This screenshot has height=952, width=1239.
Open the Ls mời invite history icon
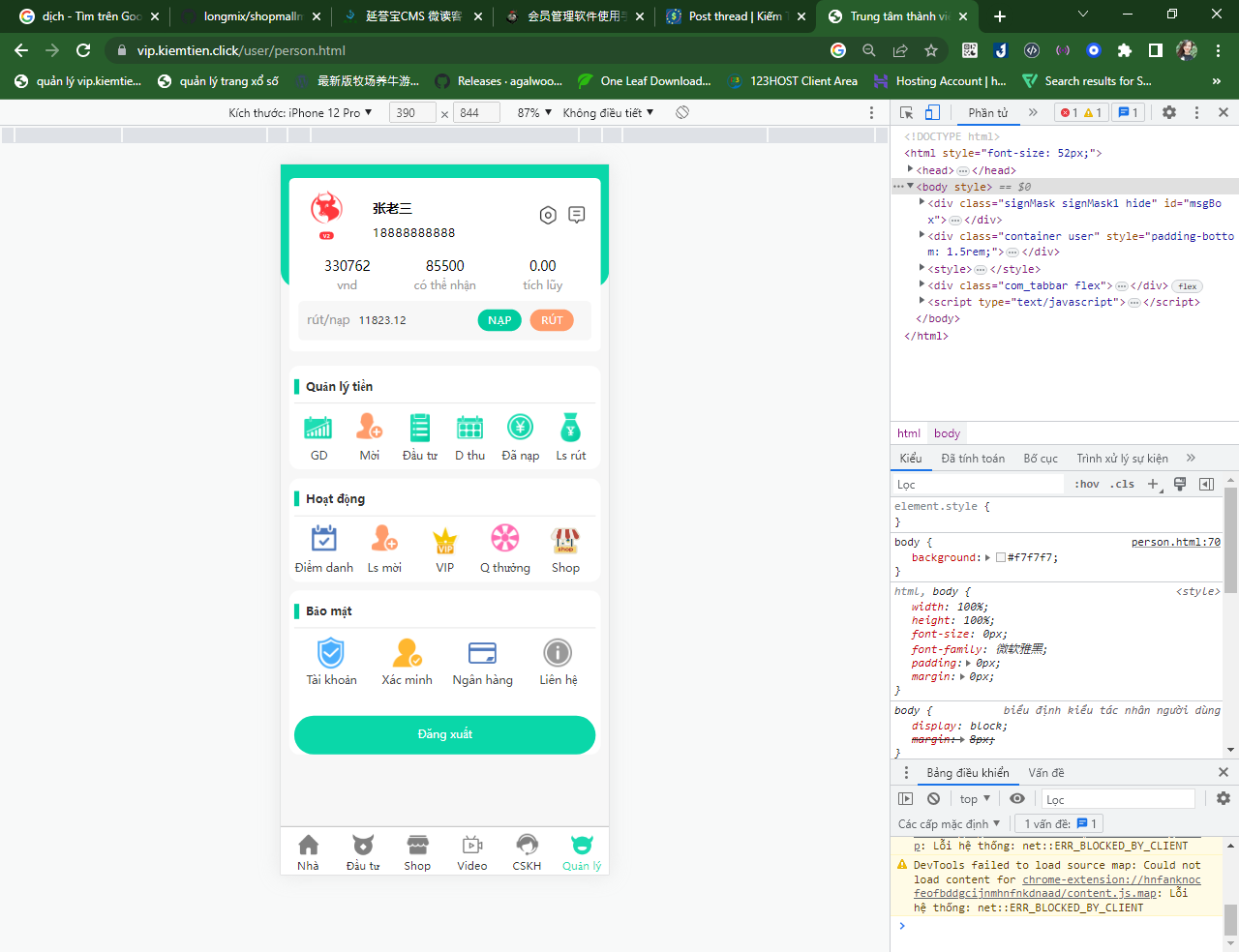coord(384,539)
